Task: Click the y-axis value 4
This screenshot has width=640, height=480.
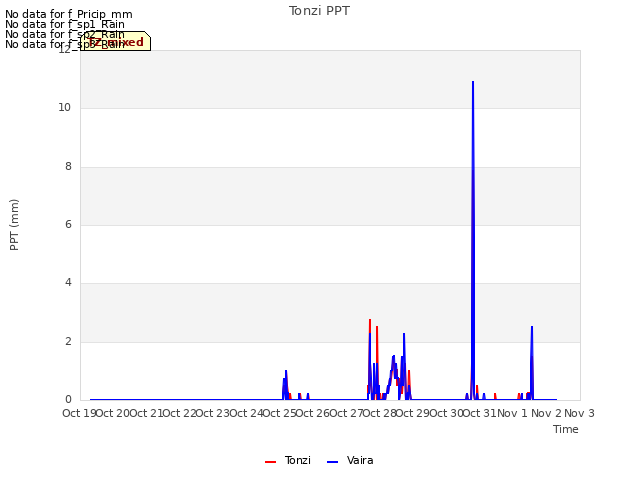Action: point(68,282)
